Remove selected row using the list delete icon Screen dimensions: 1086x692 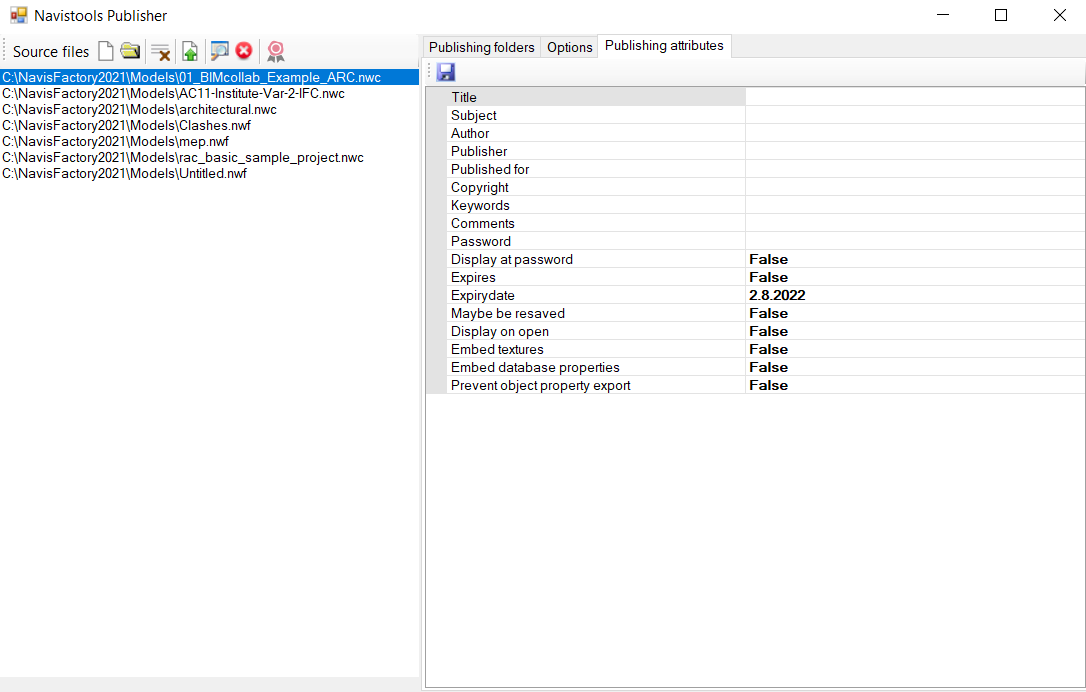161,52
